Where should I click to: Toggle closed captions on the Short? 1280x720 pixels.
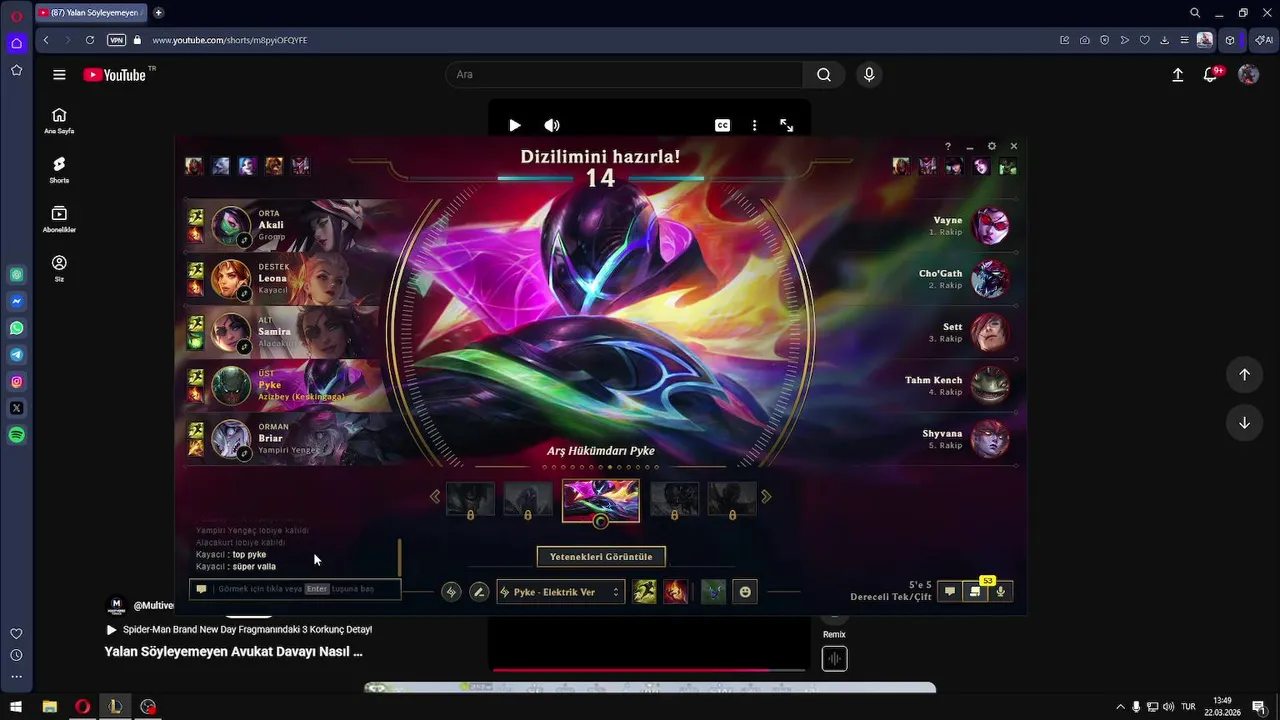tap(722, 125)
